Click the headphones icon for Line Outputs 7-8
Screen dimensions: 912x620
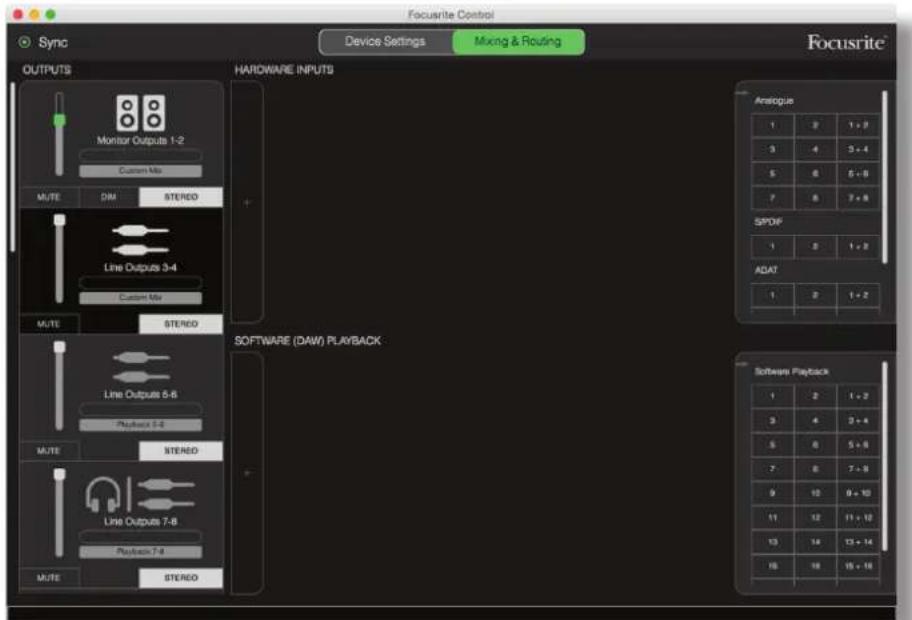103,494
